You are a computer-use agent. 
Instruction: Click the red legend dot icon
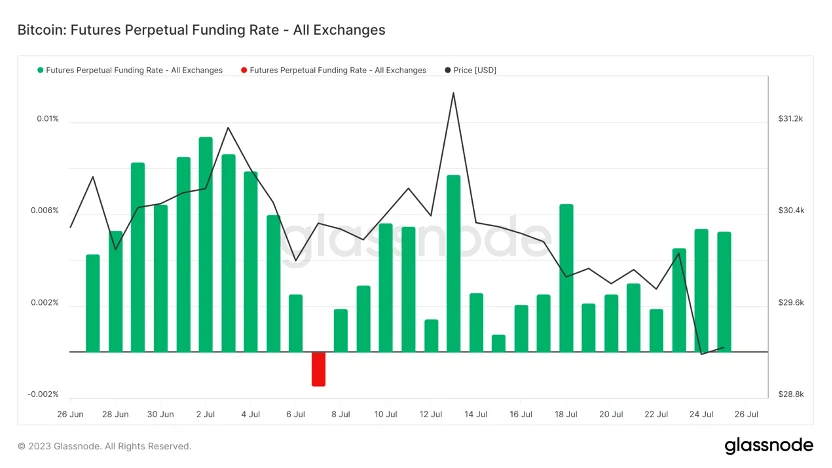(244, 70)
